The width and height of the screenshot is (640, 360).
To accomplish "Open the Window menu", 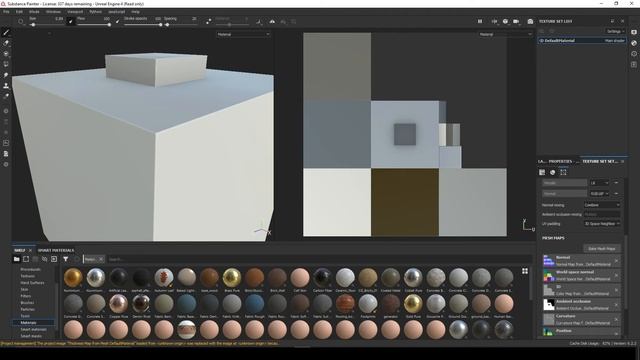I will point(53,12).
